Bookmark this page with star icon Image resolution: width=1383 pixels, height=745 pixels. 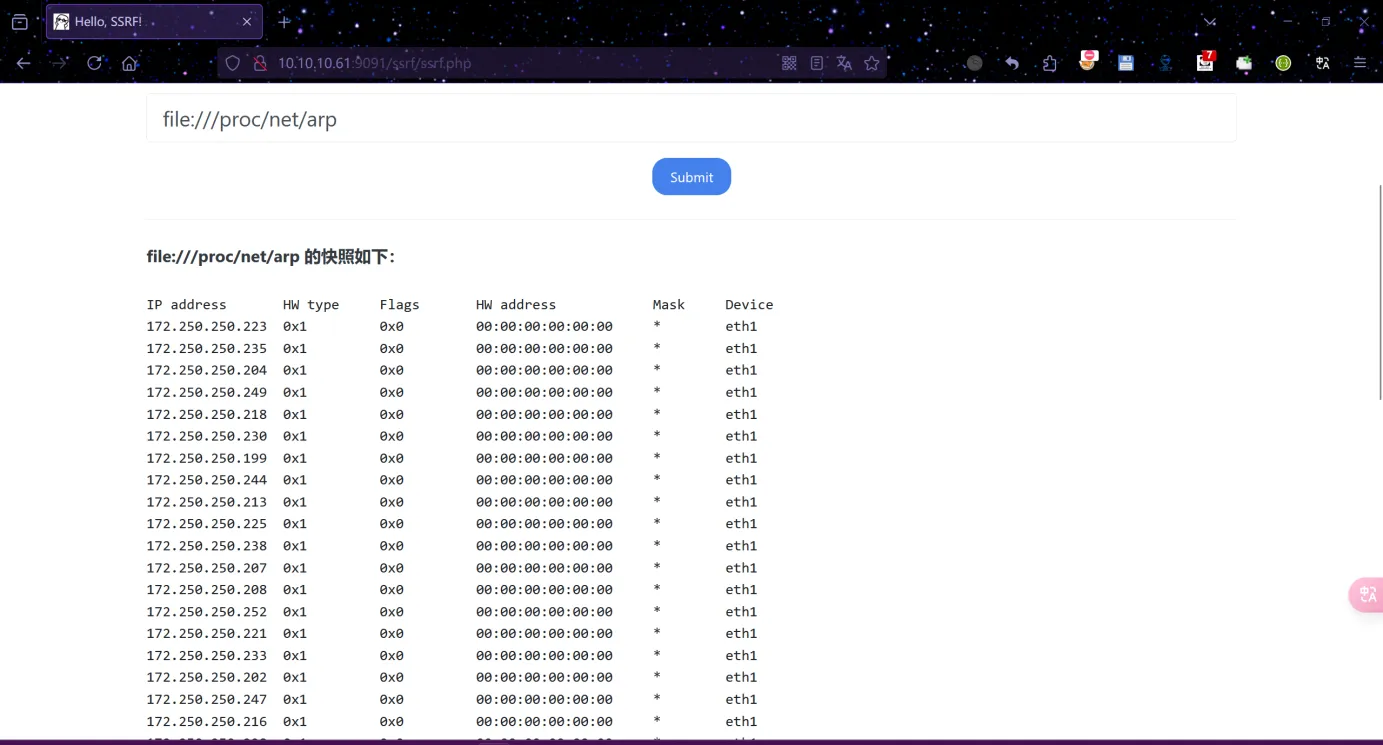pos(872,63)
